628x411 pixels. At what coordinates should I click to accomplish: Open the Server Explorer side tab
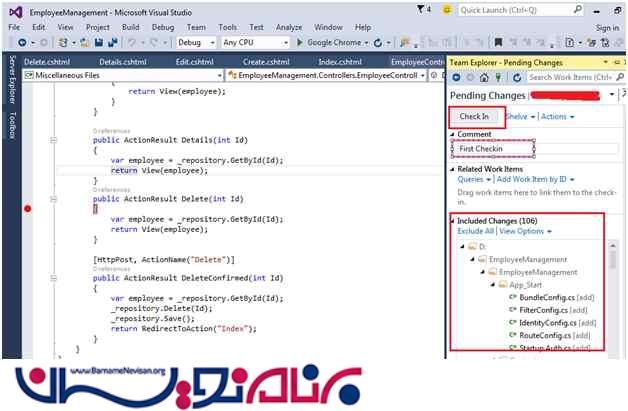[x=12, y=82]
